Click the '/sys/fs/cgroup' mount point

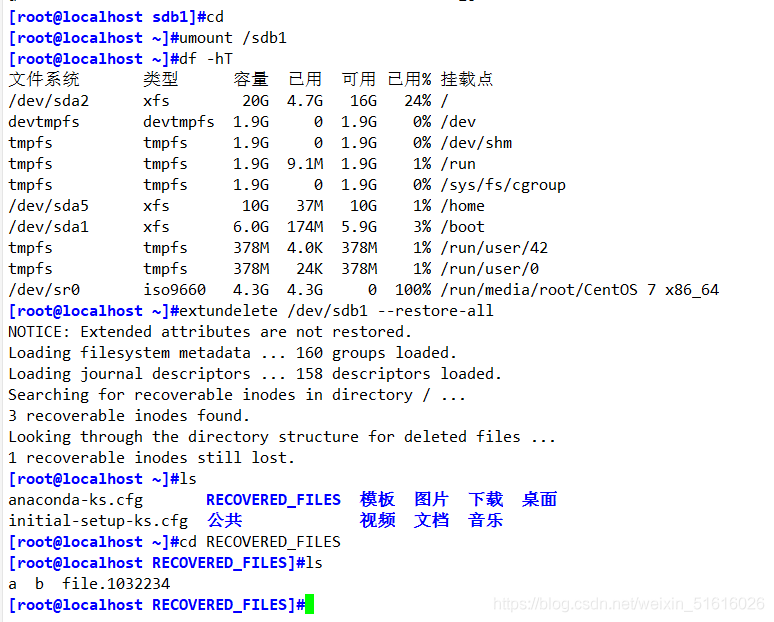(x=503, y=185)
